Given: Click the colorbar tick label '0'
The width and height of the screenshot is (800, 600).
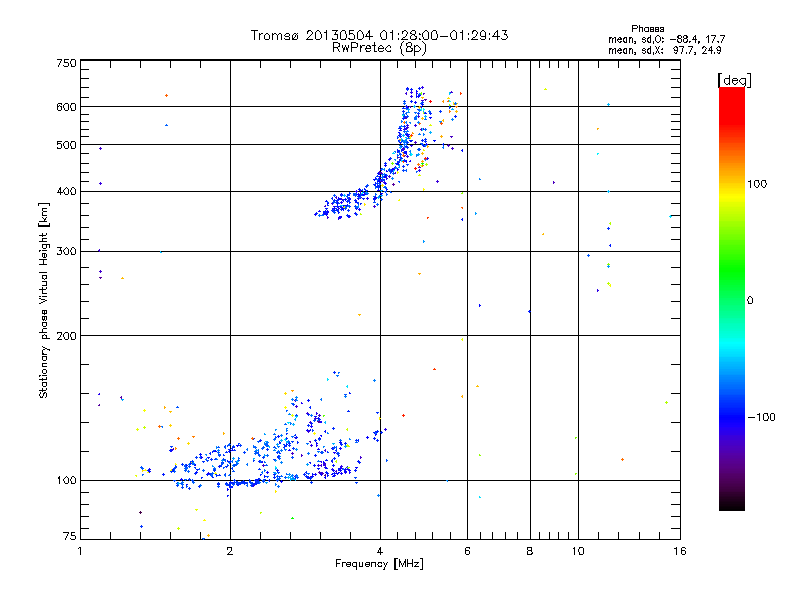Looking at the screenshot, I should (x=750, y=300).
